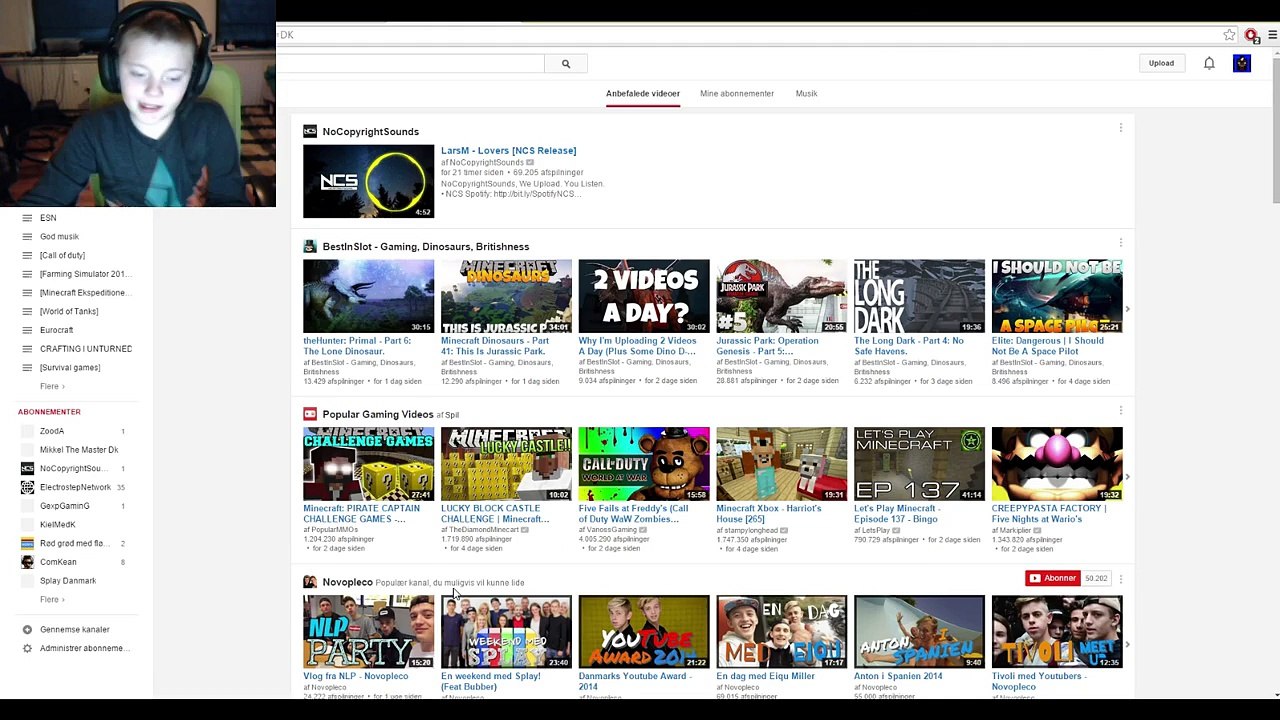1280x720 pixels.
Task: Click the NoCopyrightSounds channel avatar icon
Action: pos(310,131)
